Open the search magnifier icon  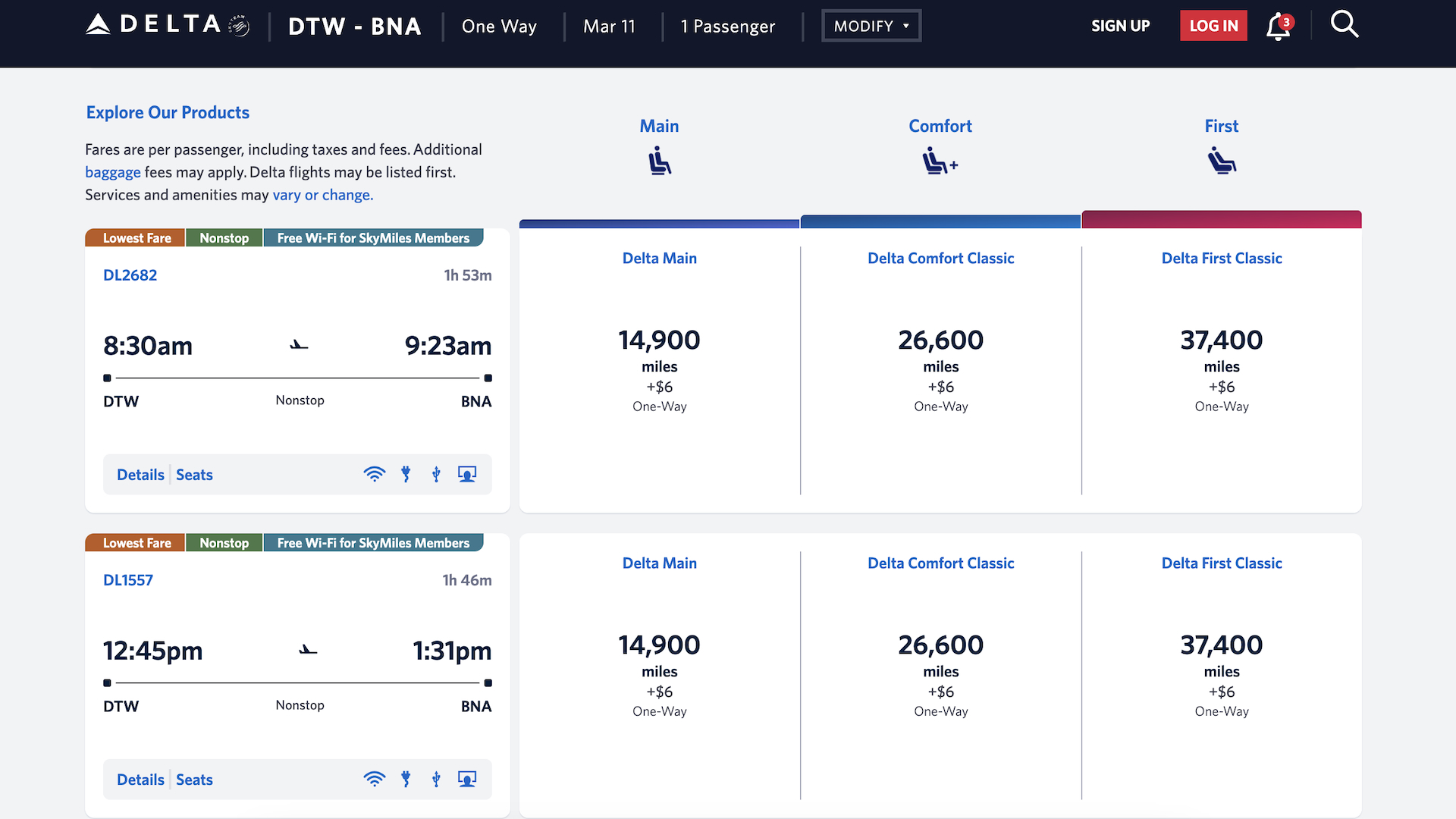pyautogui.click(x=1345, y=24)
